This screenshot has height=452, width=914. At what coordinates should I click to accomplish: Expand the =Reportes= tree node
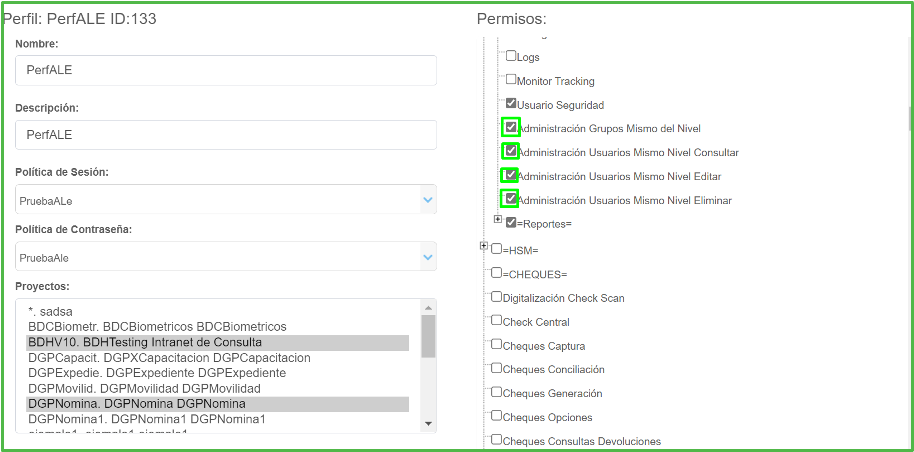pos(498,220)
